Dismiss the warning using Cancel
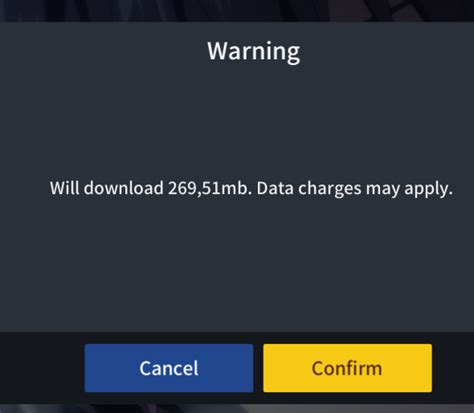 (169, 368)
